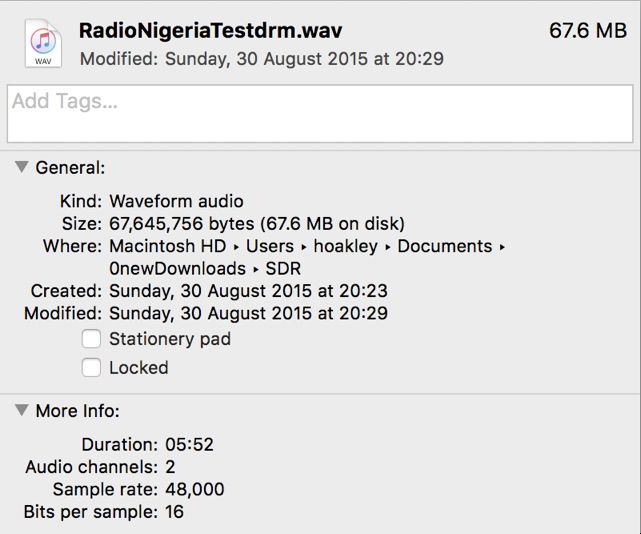Click the General section heading
The image size is (641, 534).
70,168
